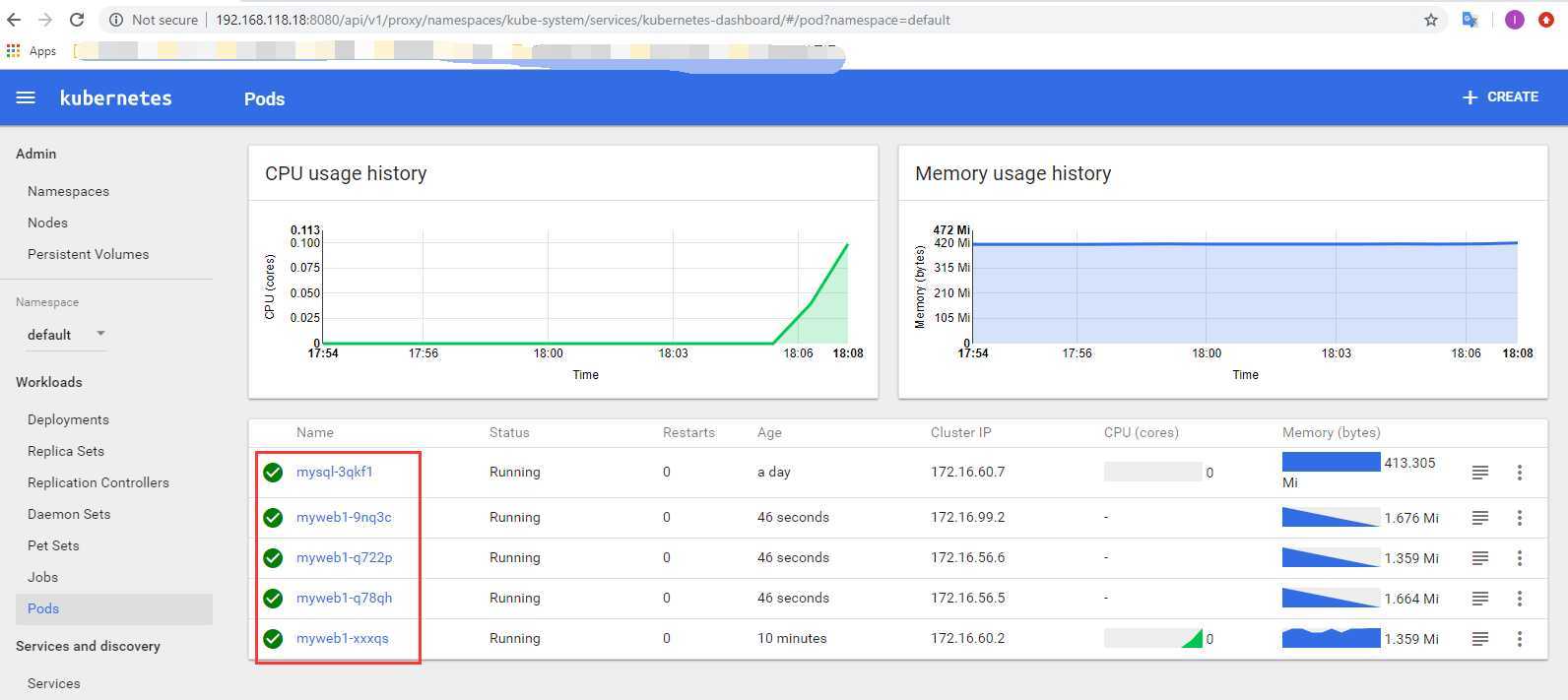Image resolution: width=1568 pixels, height=700 pixels.
Task: Open logs icon for myweb1-9nq3c
Action: click(x=1479, y=518)
